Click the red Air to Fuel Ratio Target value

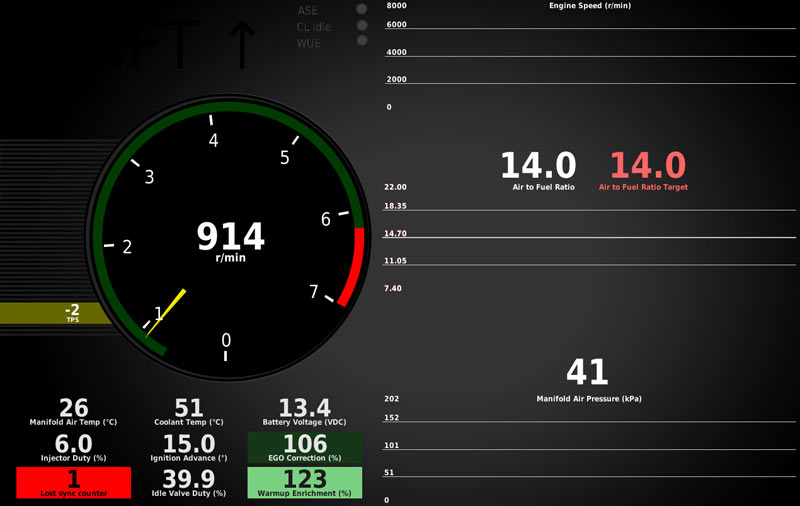click(x=647, y=165)
